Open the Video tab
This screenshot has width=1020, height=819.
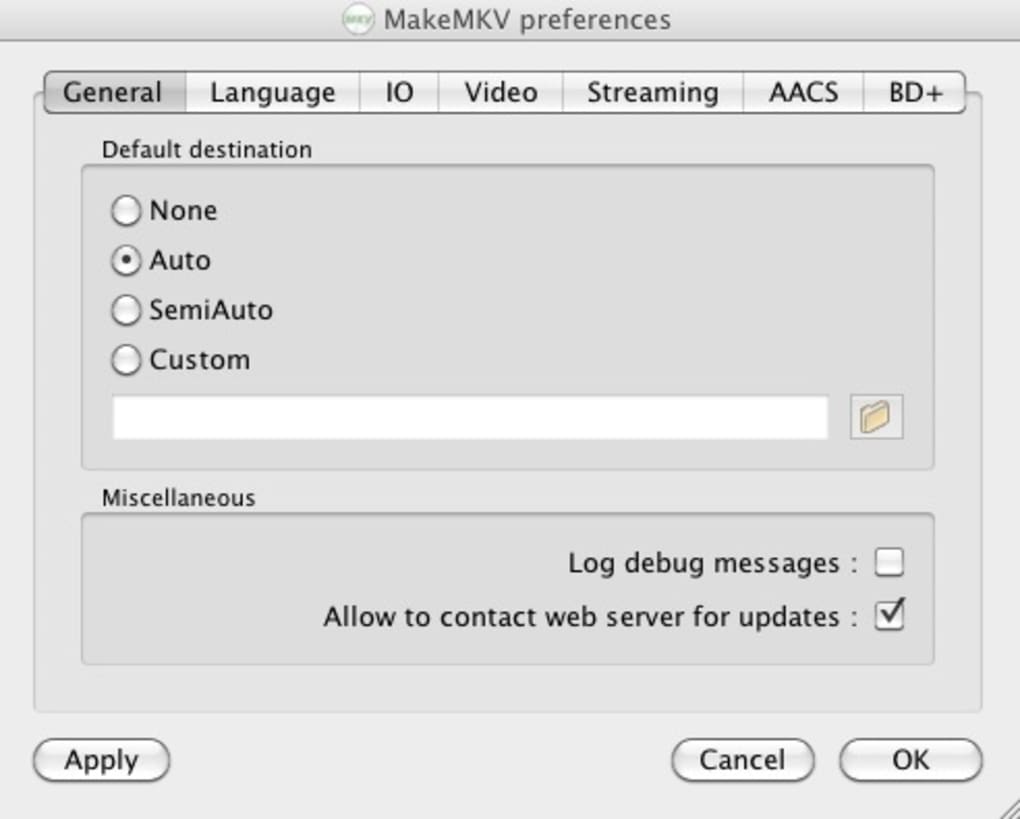pyautogui.click(x=501, y=93)
